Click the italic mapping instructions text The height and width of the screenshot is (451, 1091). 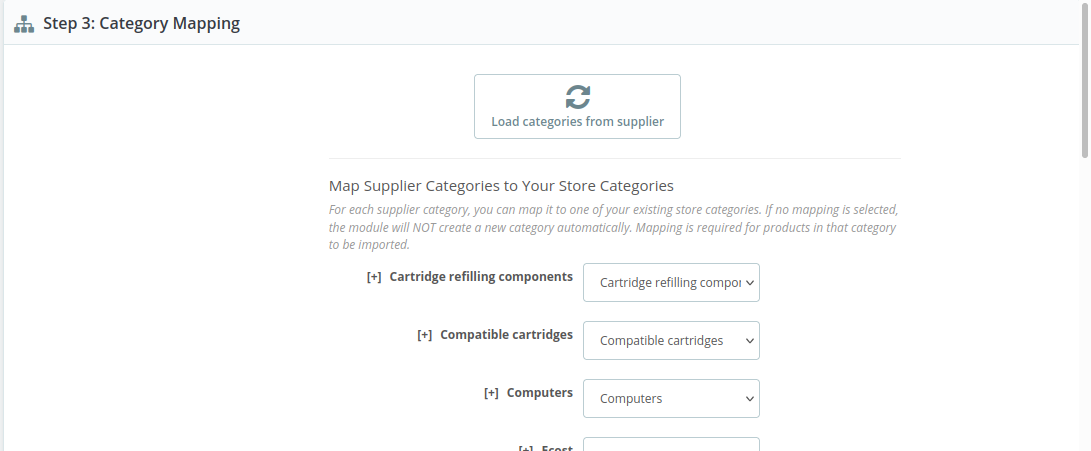[614, 227]
